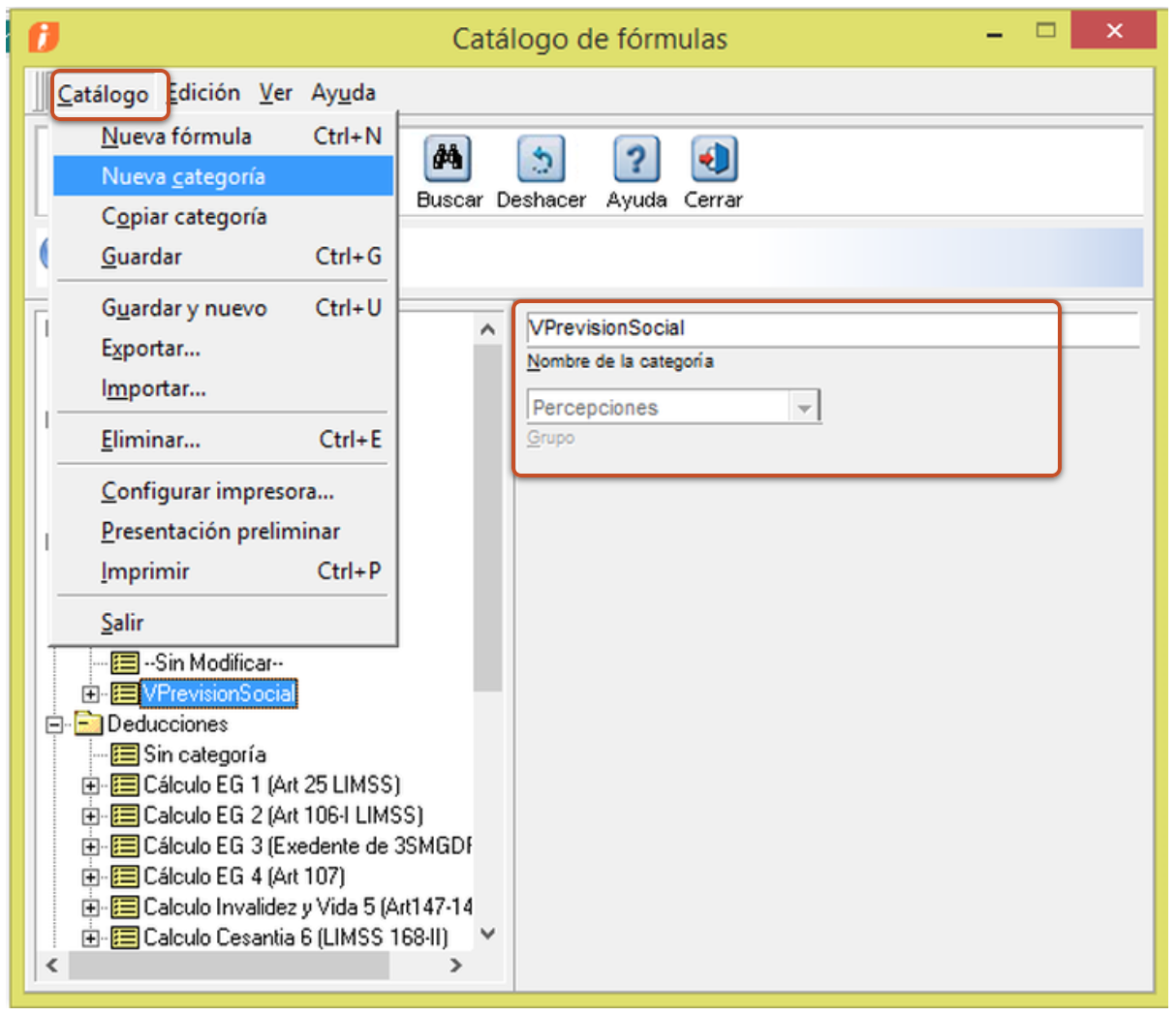Viewport: 1176px width, 1015px height.
Task: Open the Ver menu
Action: click(x=275, y=93)
